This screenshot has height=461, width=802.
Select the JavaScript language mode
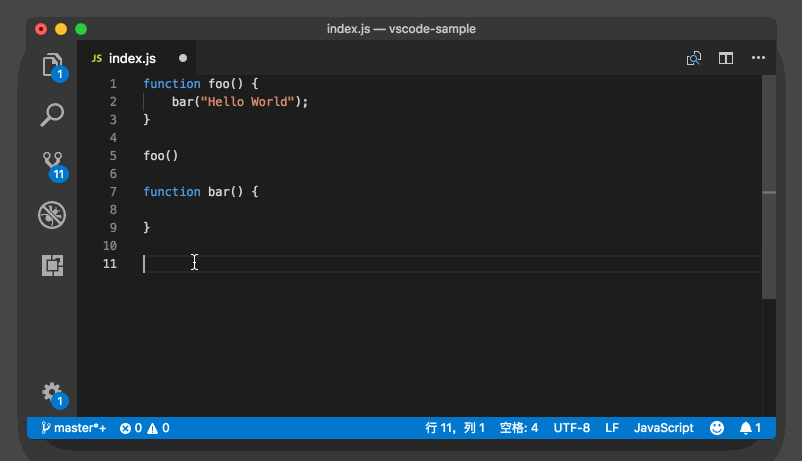(x=663, y=428)
